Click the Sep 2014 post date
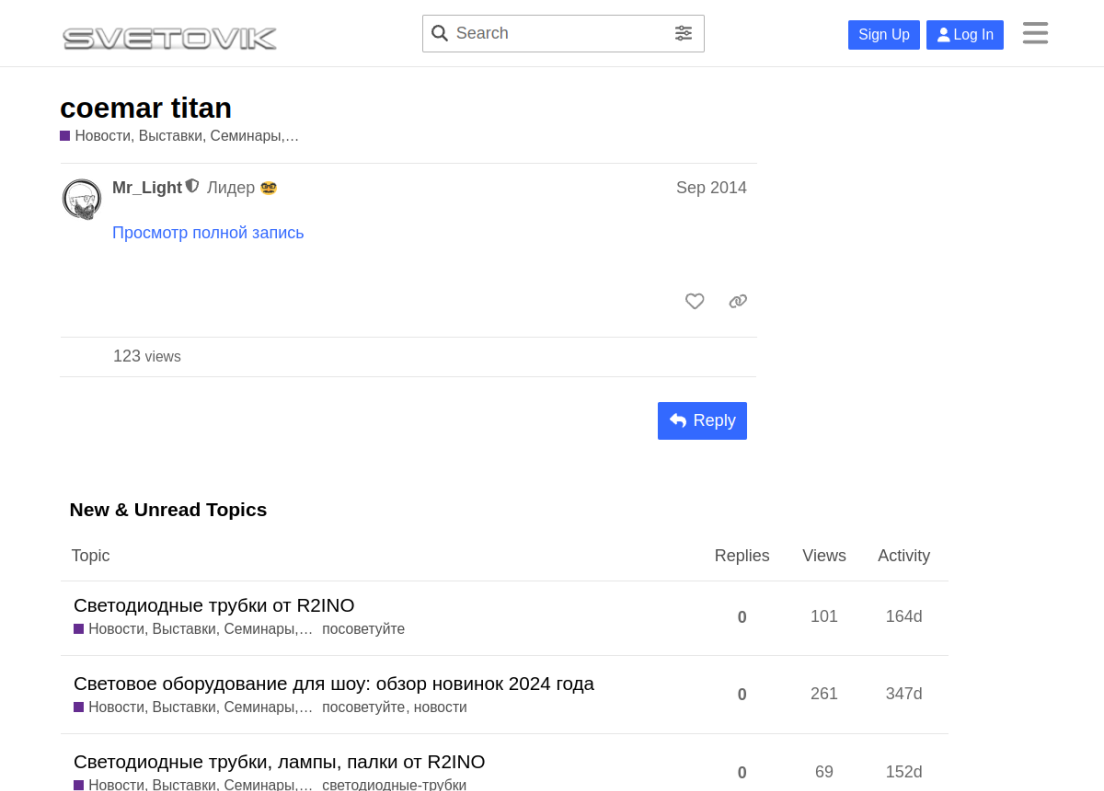The width and height of the screenshot is (1104, 791). pyautogui.click(x=711, y=187)
